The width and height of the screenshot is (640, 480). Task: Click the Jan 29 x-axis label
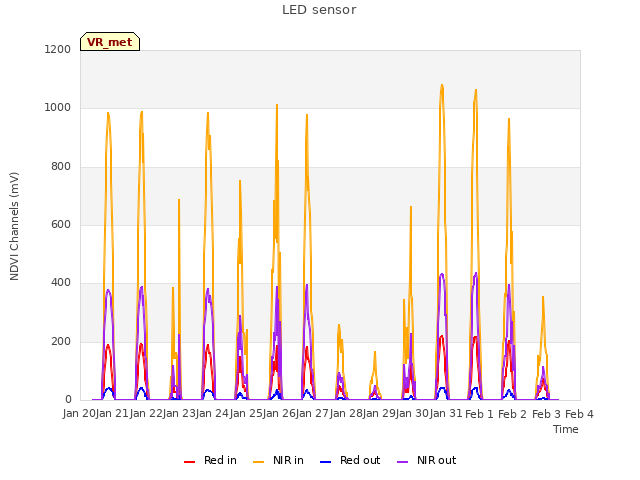[379, 413]
